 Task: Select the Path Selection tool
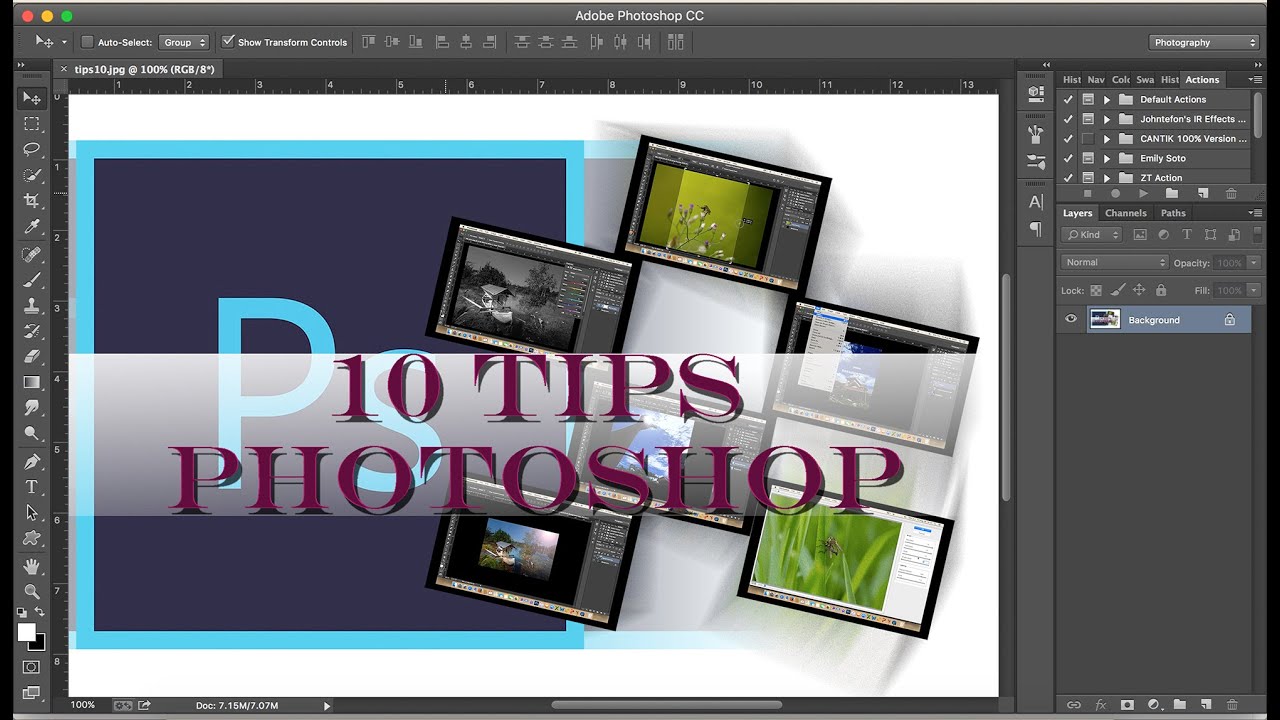pyautogui.click(x=32, y=512)
